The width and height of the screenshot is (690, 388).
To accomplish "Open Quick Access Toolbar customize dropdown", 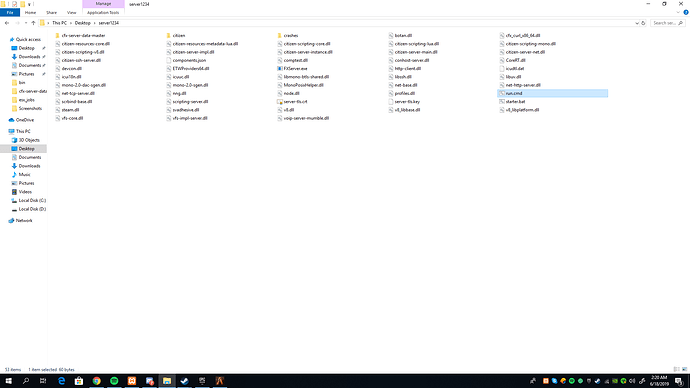I will pyautogui.click(x=29, y=4).
